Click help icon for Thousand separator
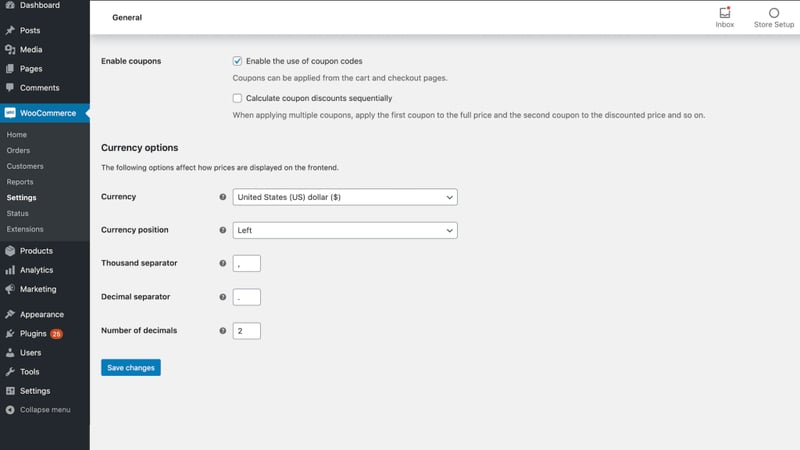The image size is (800, 450). tap(222, 263)
